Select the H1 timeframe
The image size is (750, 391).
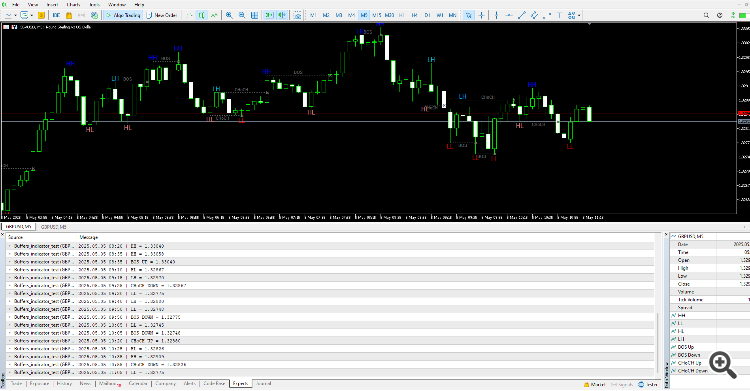coord(402,15)
